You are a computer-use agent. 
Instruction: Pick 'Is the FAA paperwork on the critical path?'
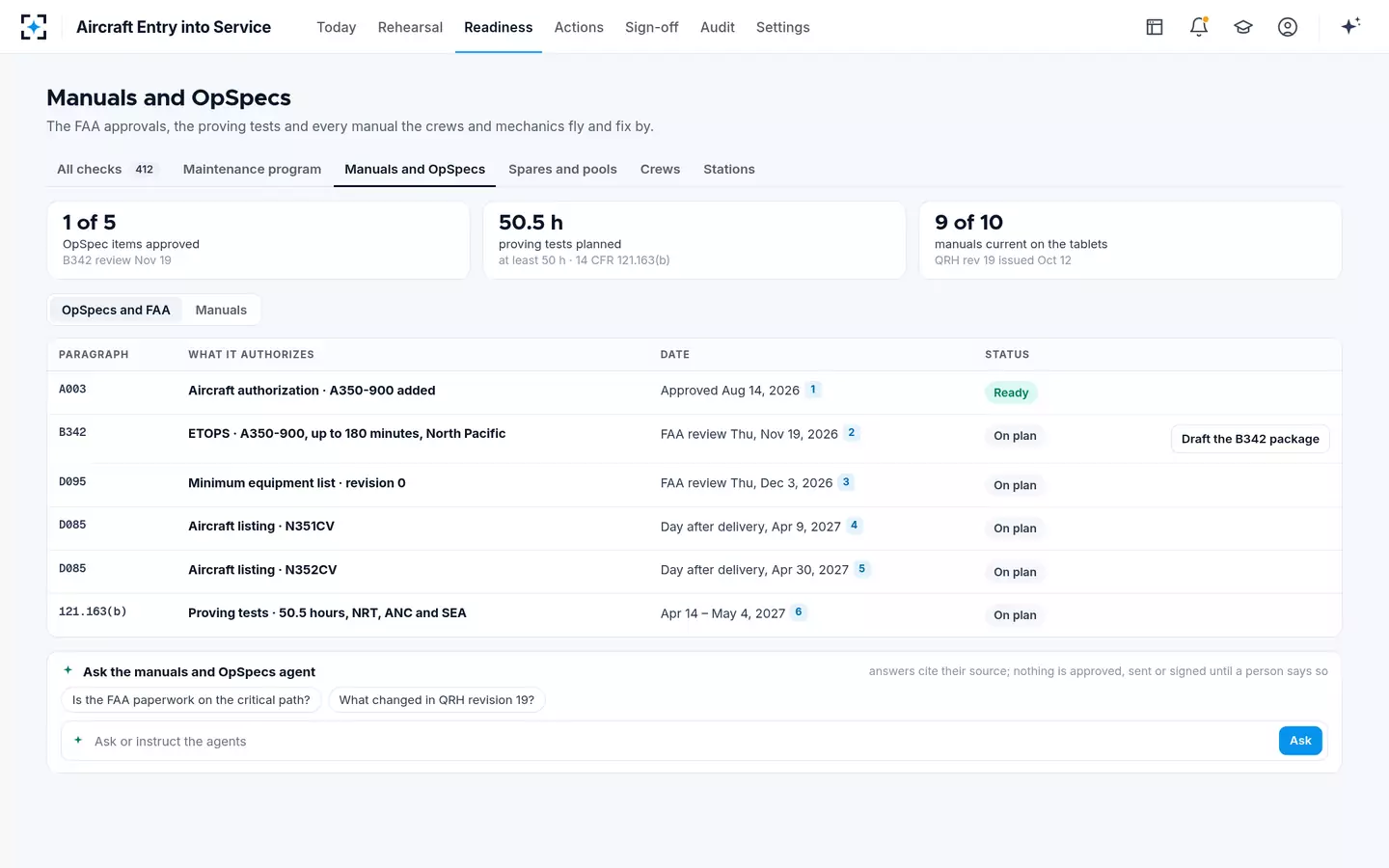[191, 700]
